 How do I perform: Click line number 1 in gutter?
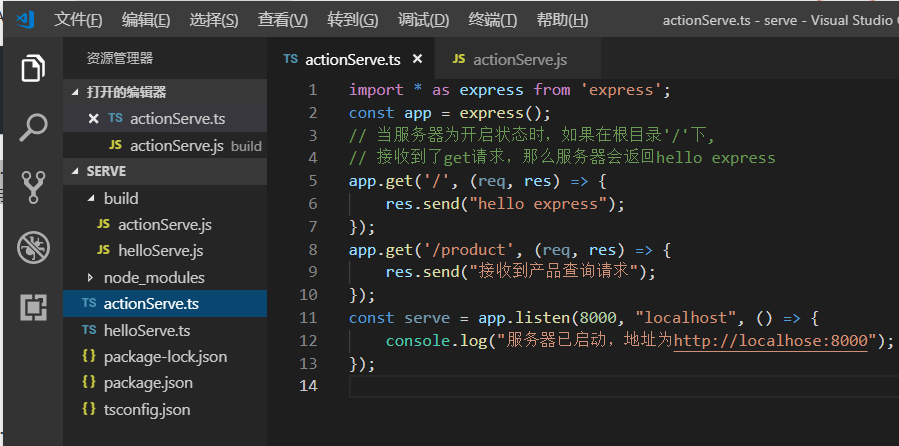click(x=312, y=90)
